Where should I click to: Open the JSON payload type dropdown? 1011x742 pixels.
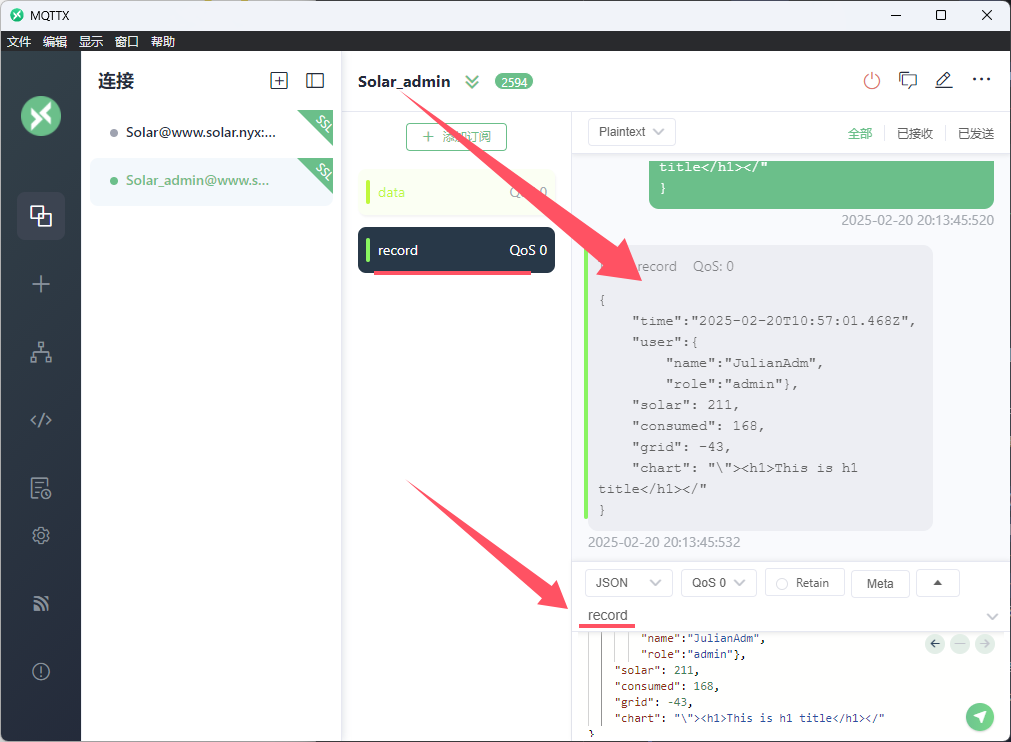628,583
